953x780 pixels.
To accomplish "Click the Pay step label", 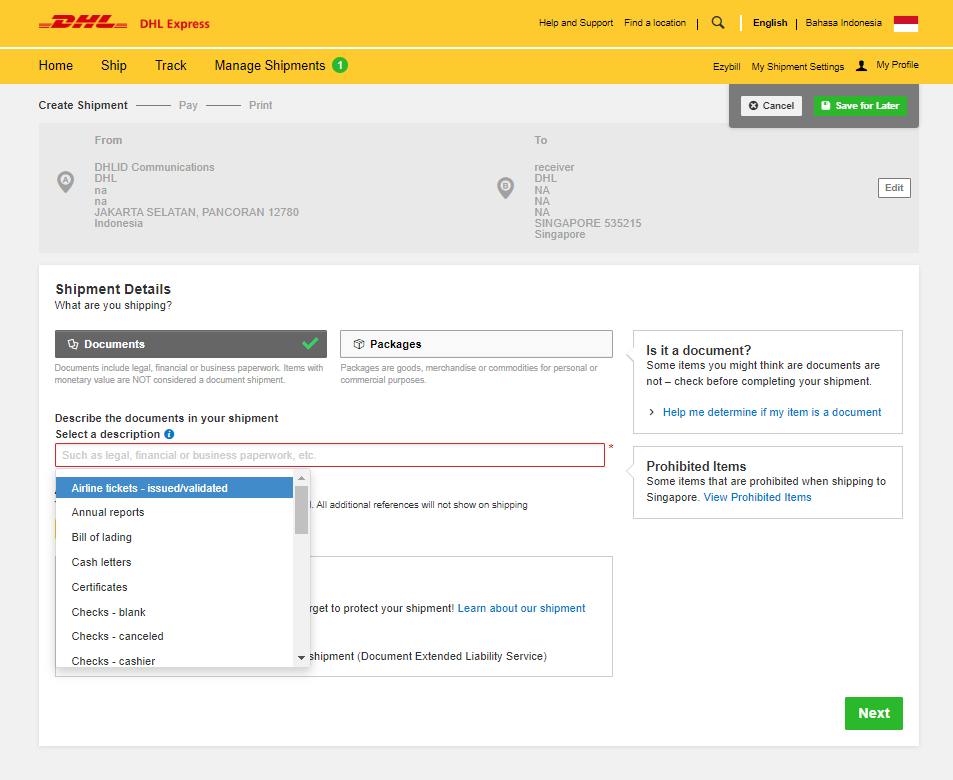I will tap(188, 105).
